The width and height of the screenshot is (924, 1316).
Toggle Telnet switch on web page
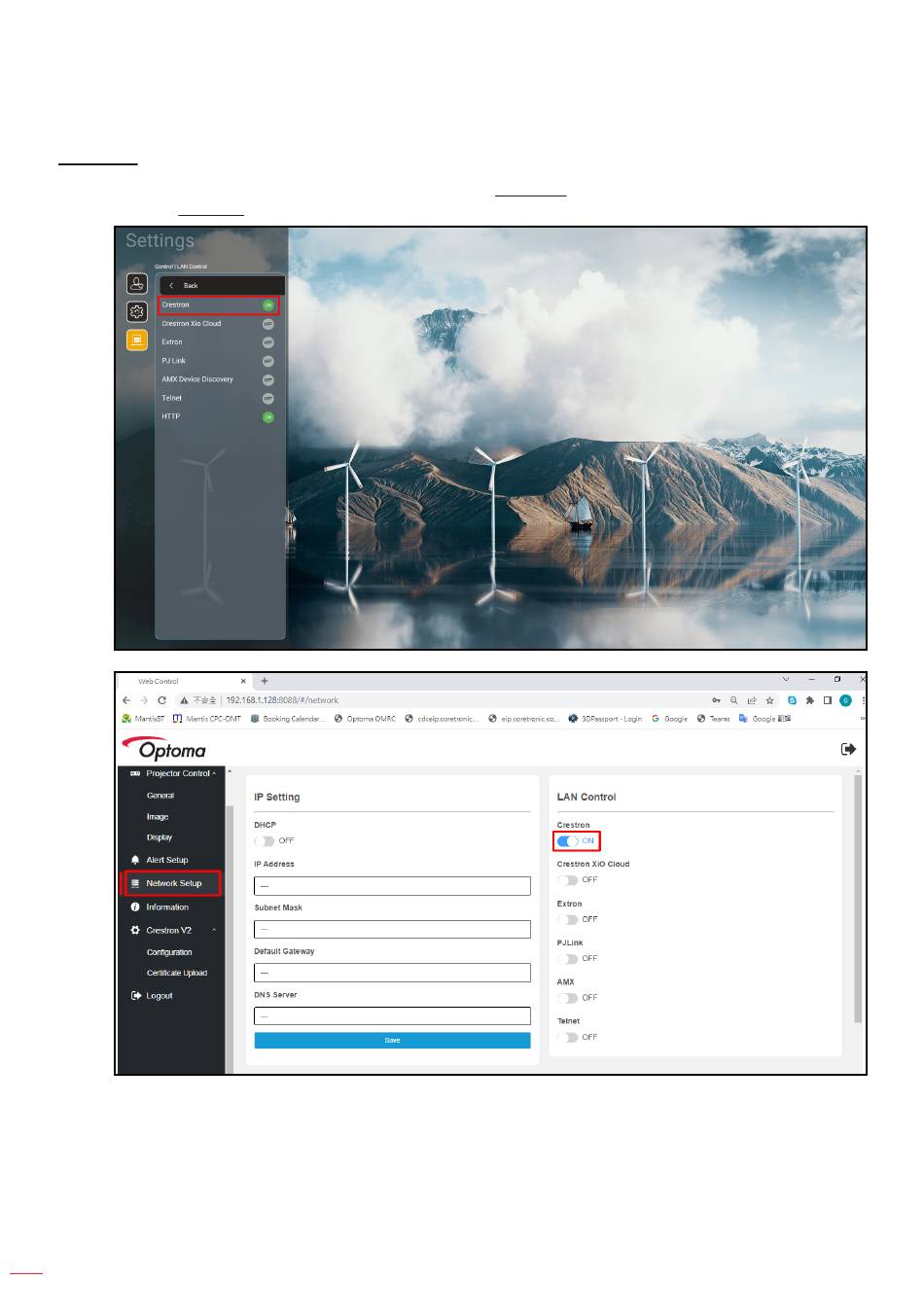tap(568, 1038)
